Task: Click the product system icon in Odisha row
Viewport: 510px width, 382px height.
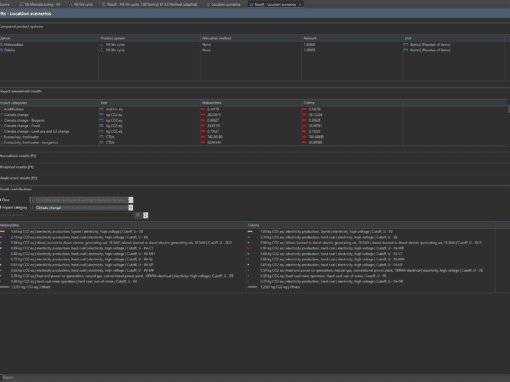Action: click(x=102, y=50)
